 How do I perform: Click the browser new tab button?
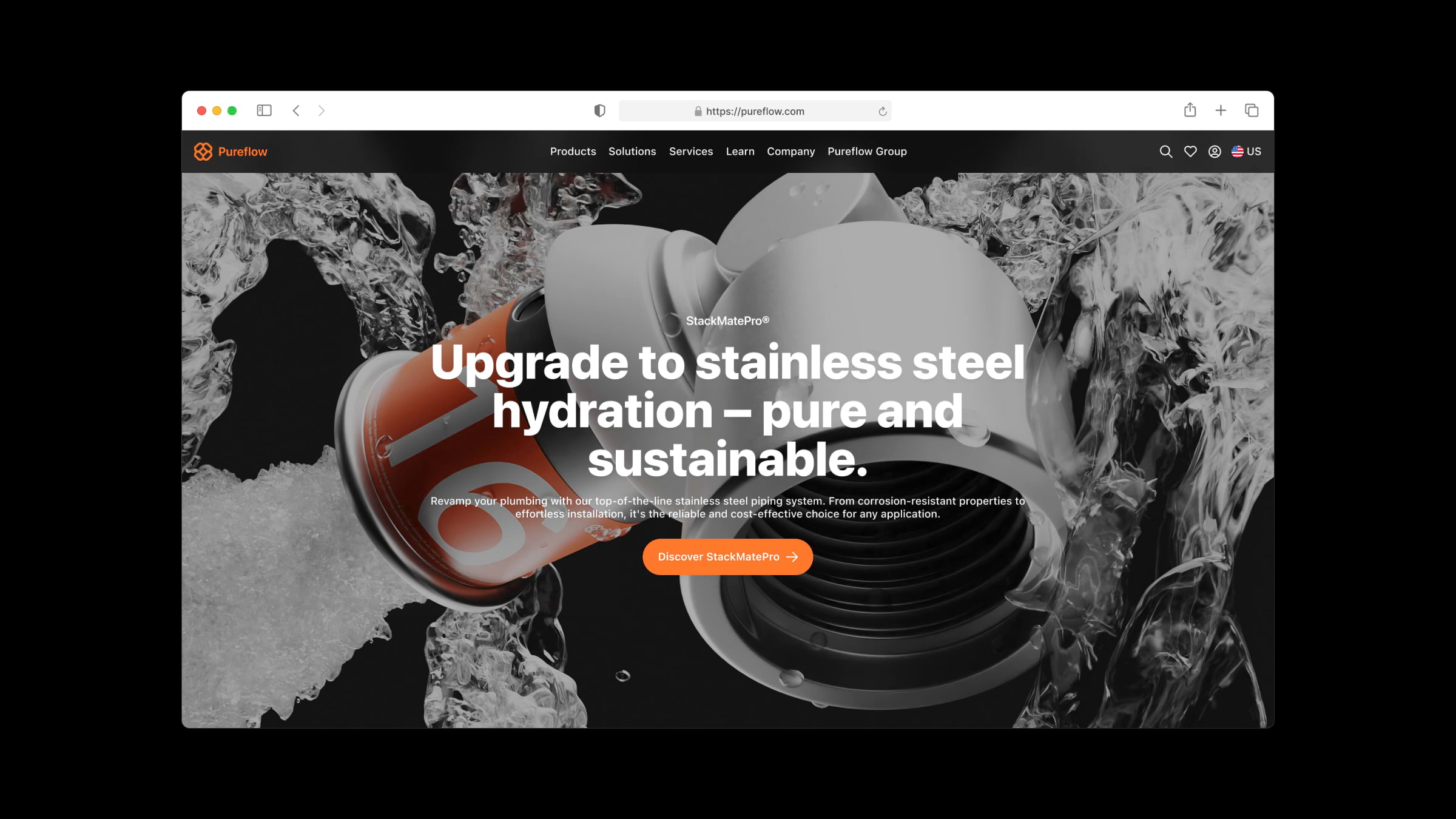point(1221,110)
